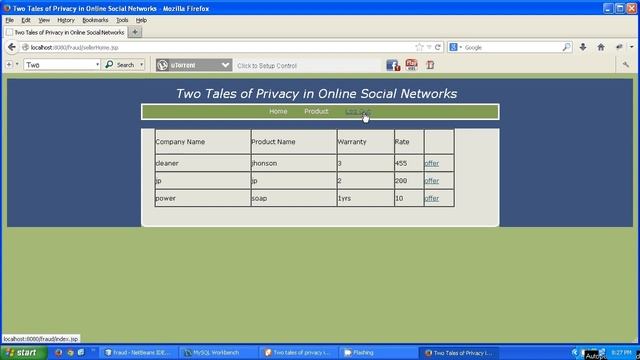The image size is (640, 360).
Task: Click the 455 rate cell
Action: pyautogui.click(x=409, y=163)
